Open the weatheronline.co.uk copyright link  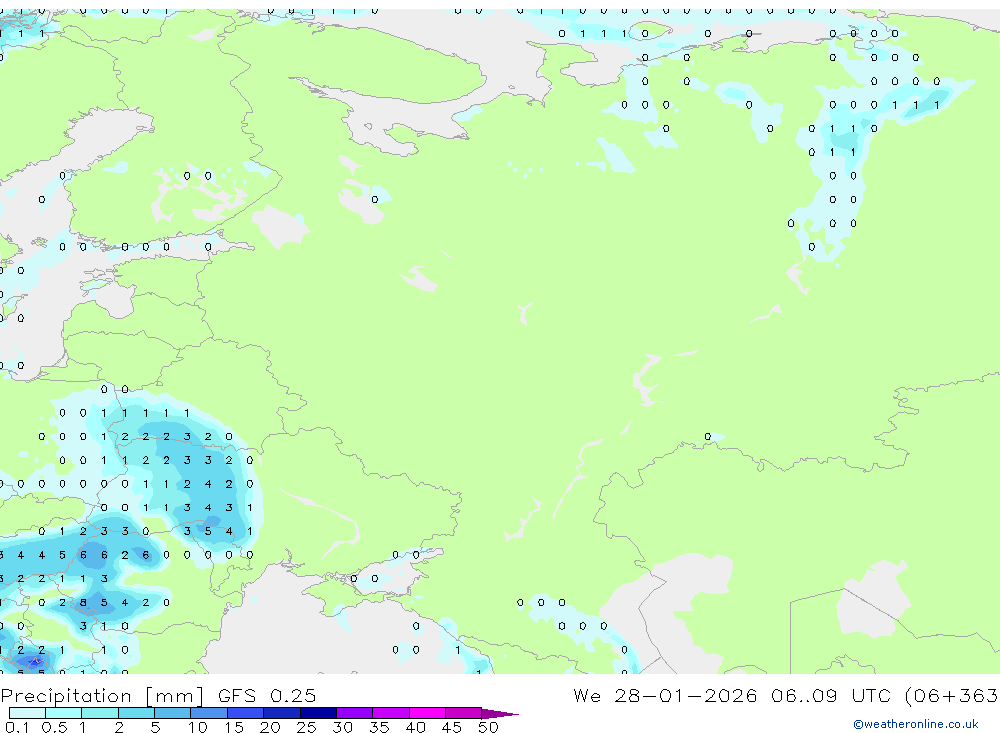tap(916, 724)
